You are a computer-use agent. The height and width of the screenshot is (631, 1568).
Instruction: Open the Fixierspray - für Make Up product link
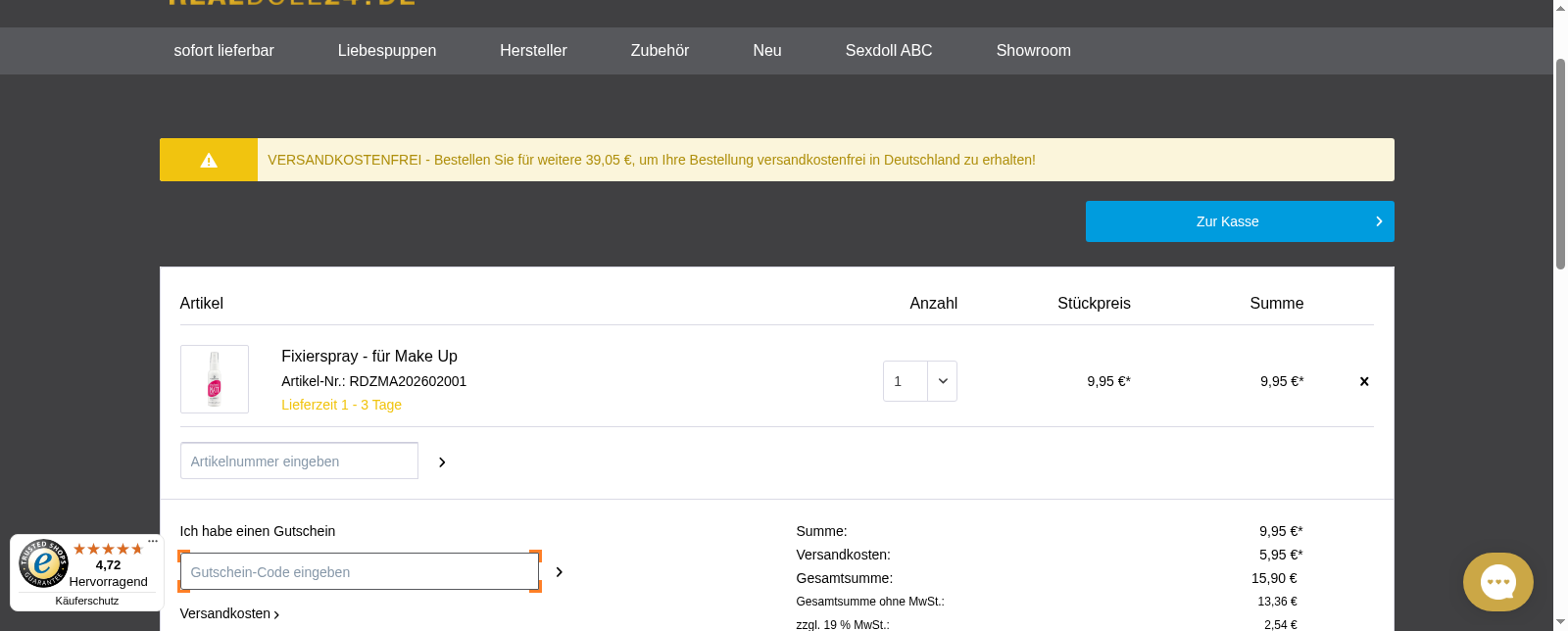(x=369, y=357)
